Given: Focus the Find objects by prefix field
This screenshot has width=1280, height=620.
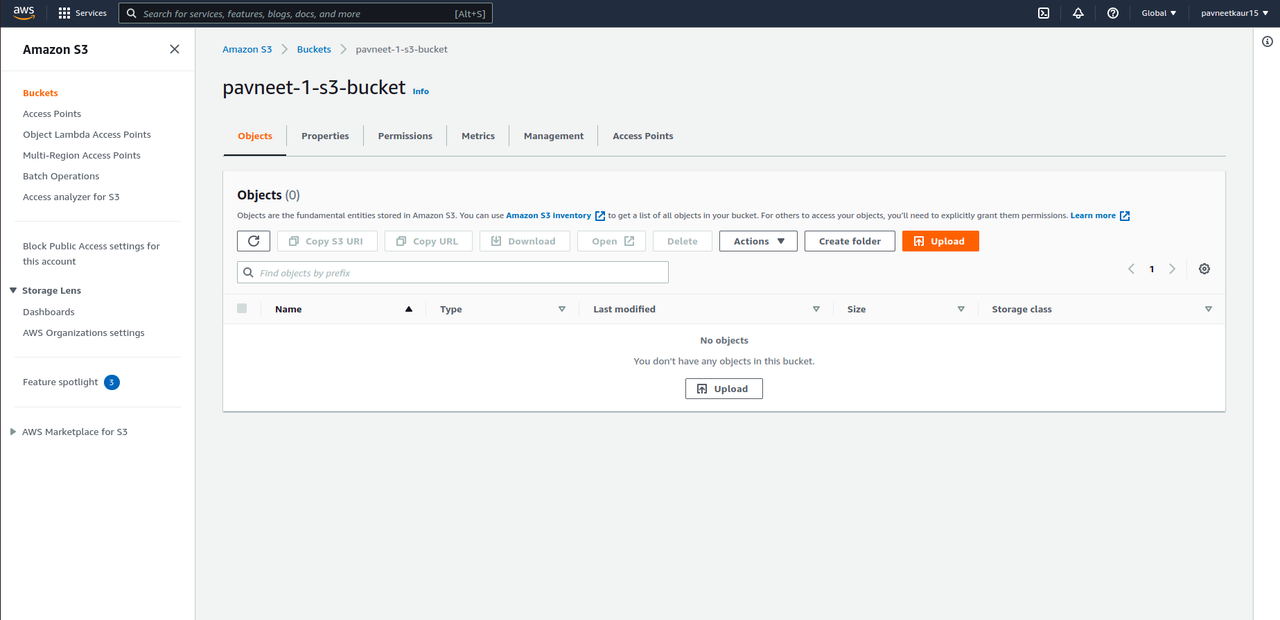Looking at the screenshot, I should pyautogui.click(x=453, y=272).
